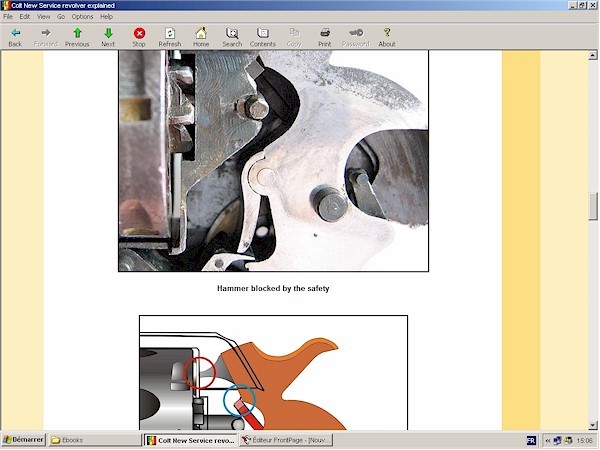Switch to Éditeur FrontPage taskbar window
This screenshot has height=450, width=600.
click(x=286, y=440)
